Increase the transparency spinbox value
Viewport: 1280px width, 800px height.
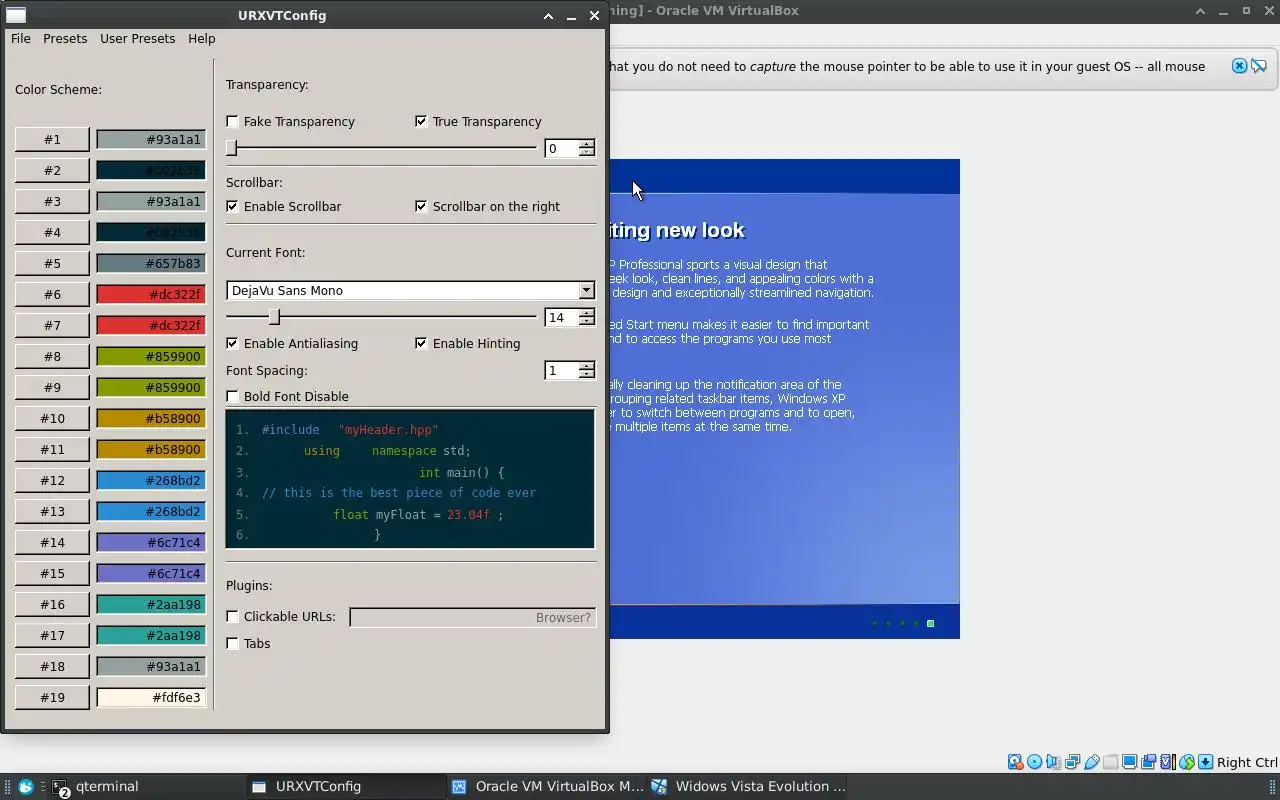point(587,144)
